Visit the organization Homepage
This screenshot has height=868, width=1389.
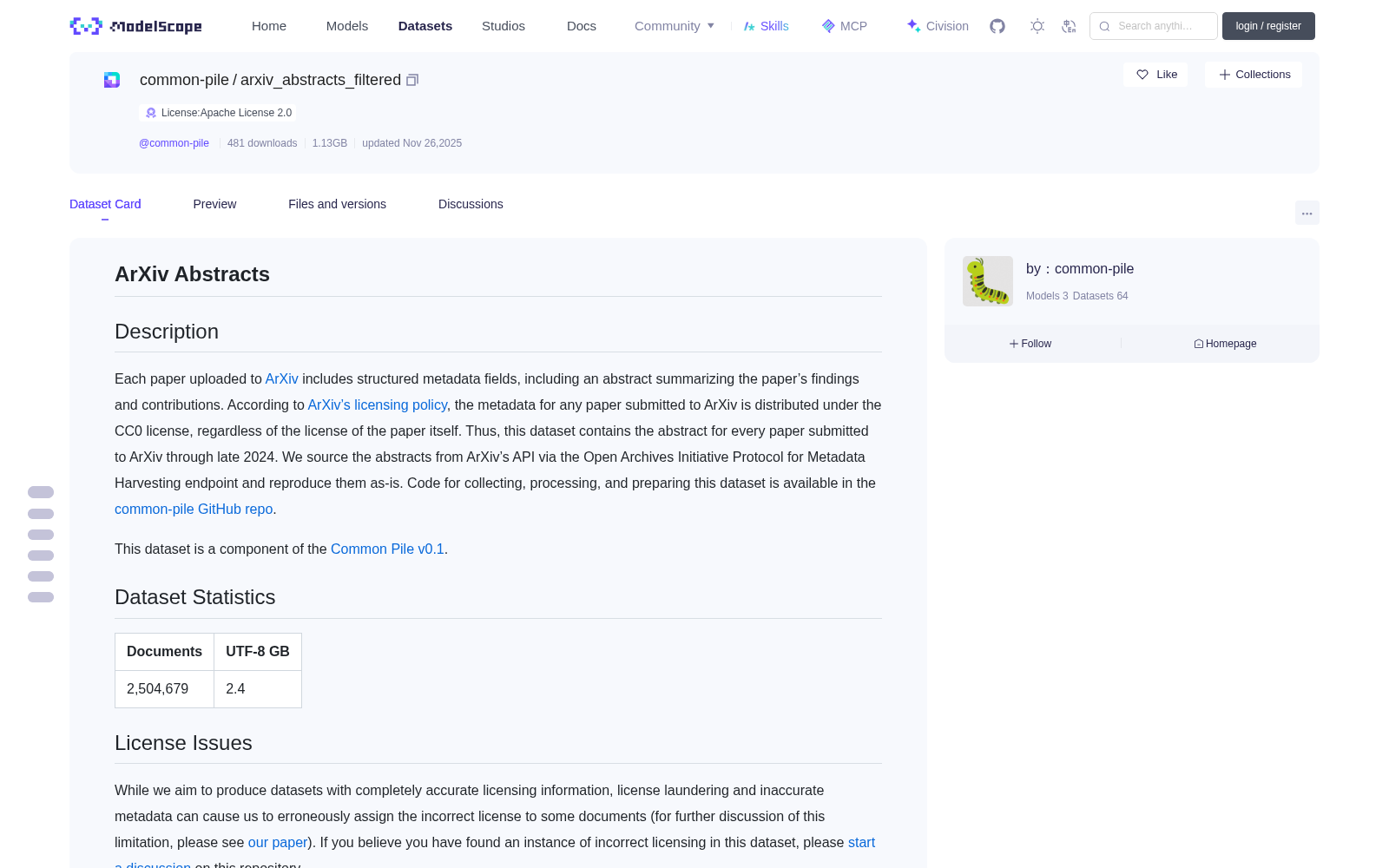pos(1225,344)
